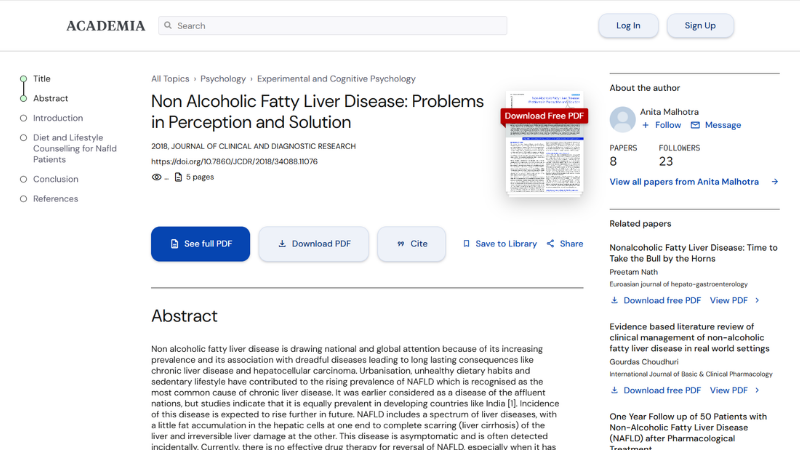Save paper to Library
Viewport: 800px width, 450px height.
tap(499, 244)
